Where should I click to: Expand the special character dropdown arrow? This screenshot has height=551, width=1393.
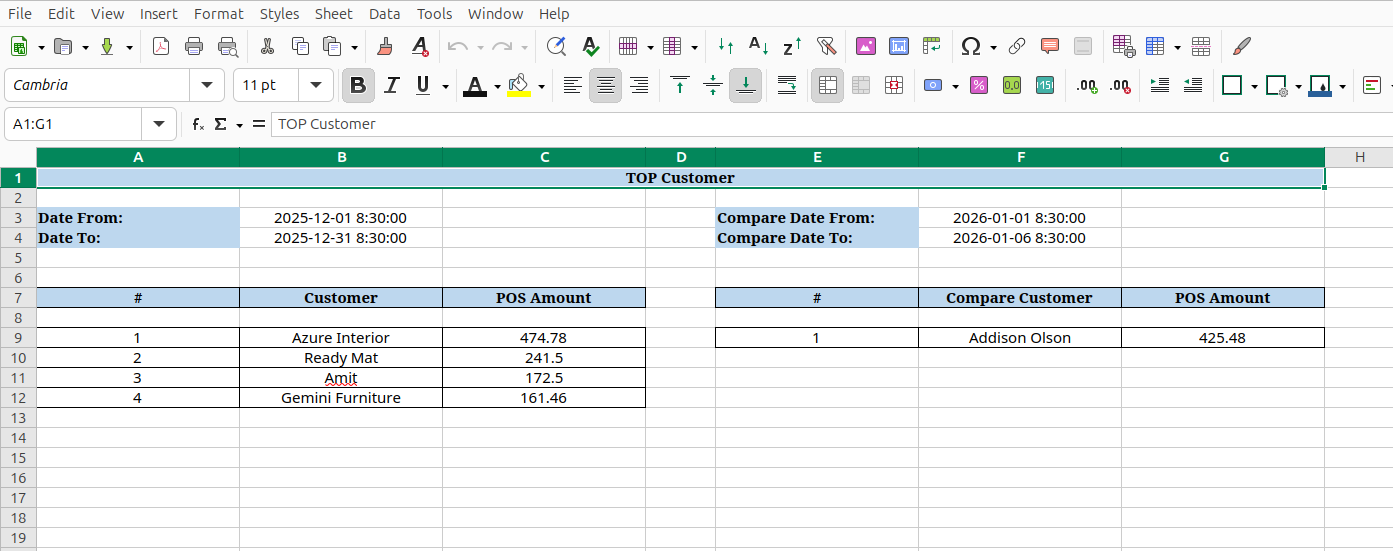pos(993,46)
